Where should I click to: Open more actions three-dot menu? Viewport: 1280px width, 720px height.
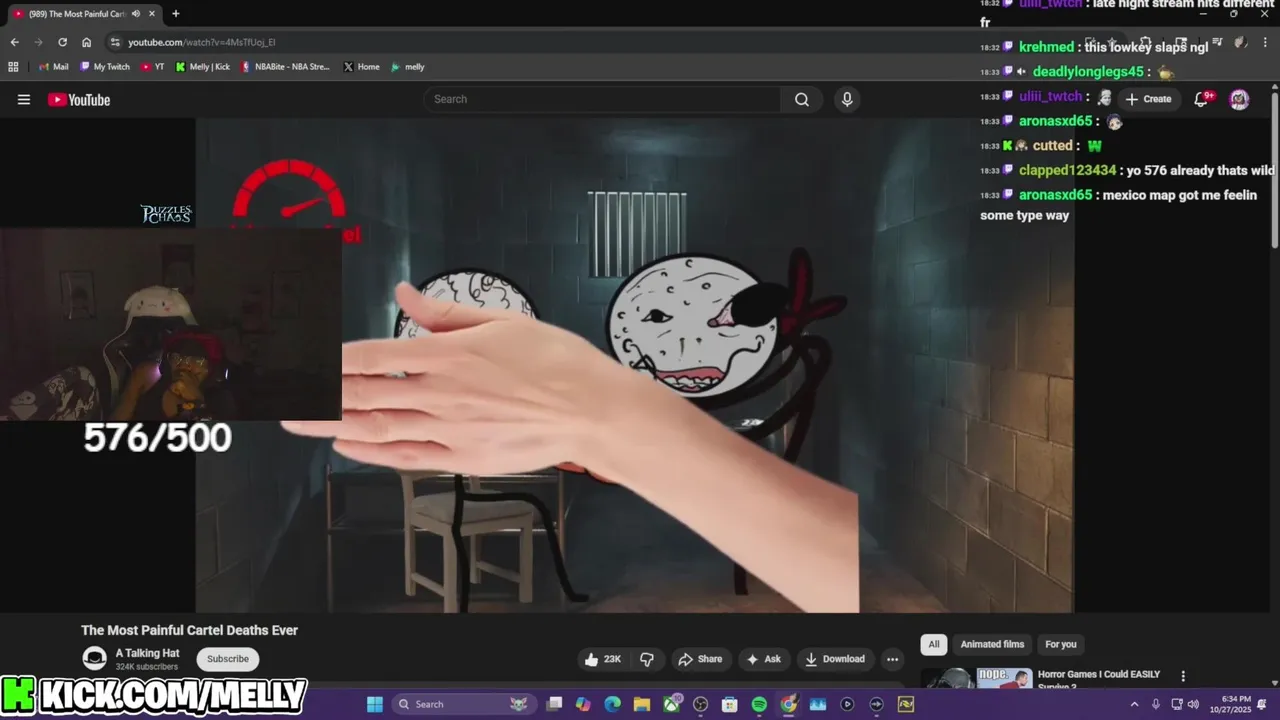click(892, 659)
